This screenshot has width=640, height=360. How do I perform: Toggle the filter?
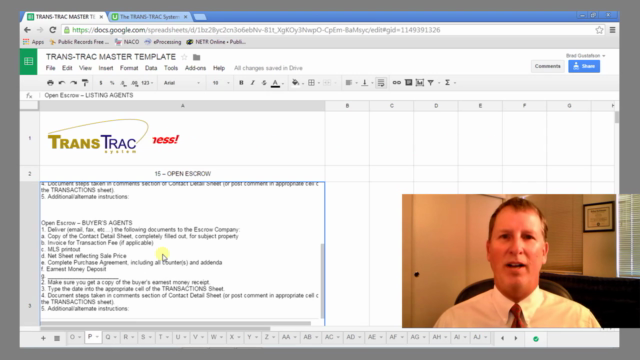coord(431,83)
